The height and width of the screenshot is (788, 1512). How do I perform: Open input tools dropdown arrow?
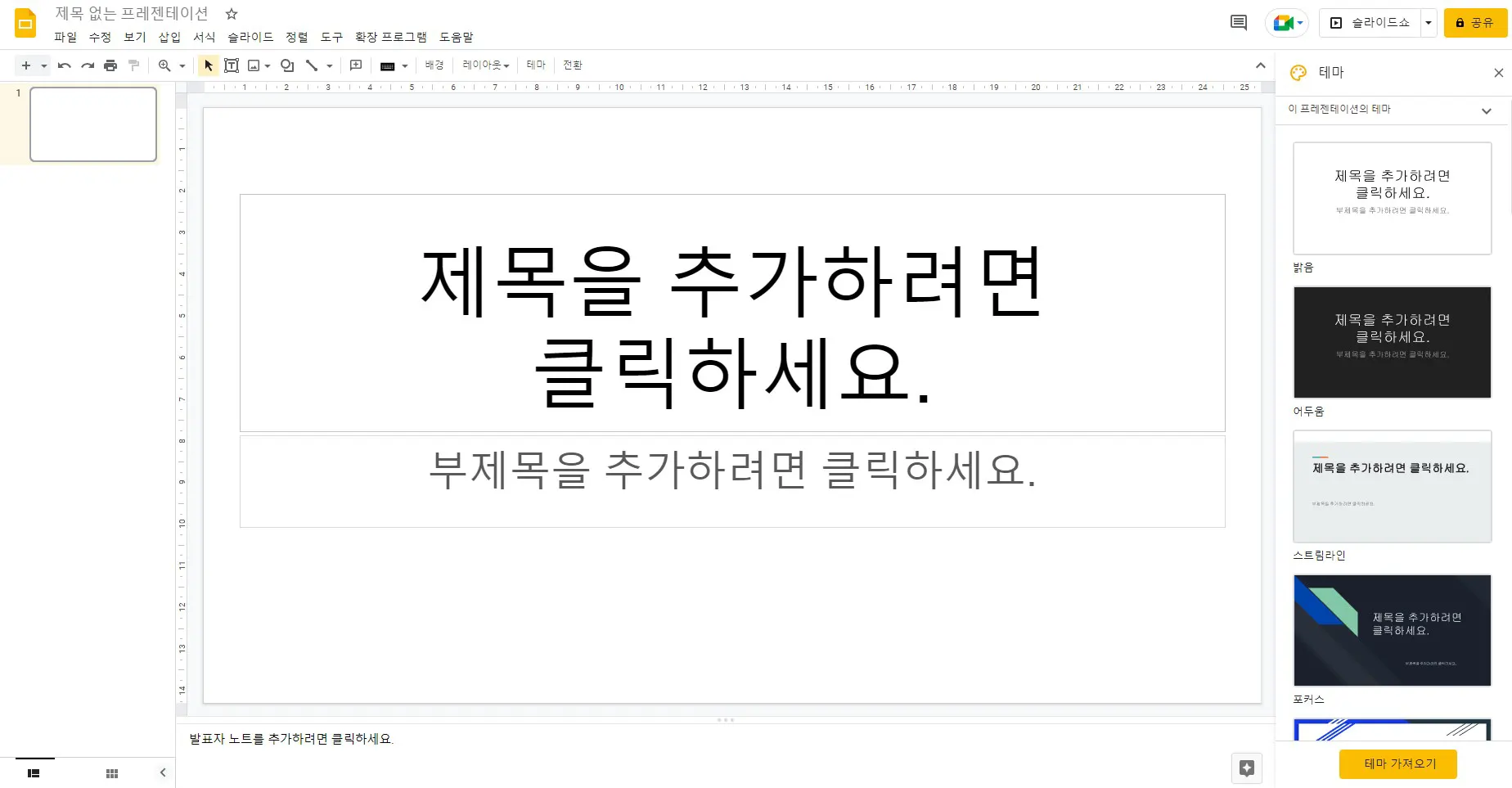tap(405, 66)
